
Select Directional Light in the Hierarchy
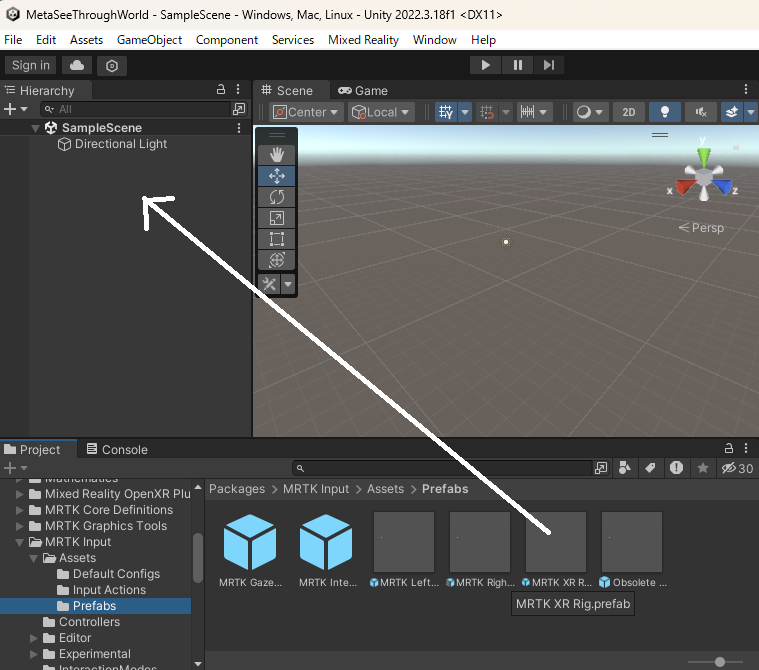click(x=121, y=144)
